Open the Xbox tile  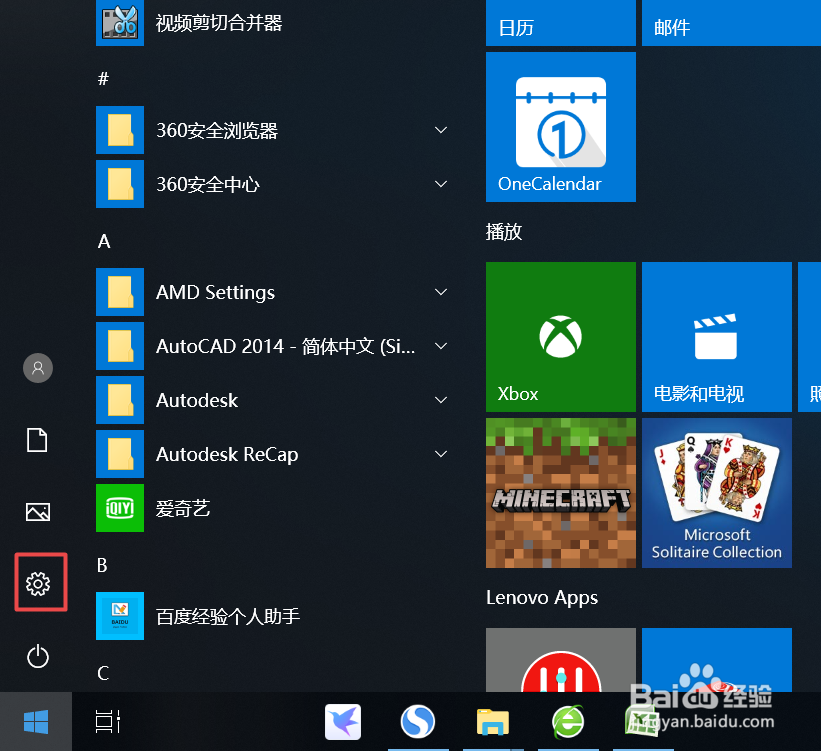561,337
